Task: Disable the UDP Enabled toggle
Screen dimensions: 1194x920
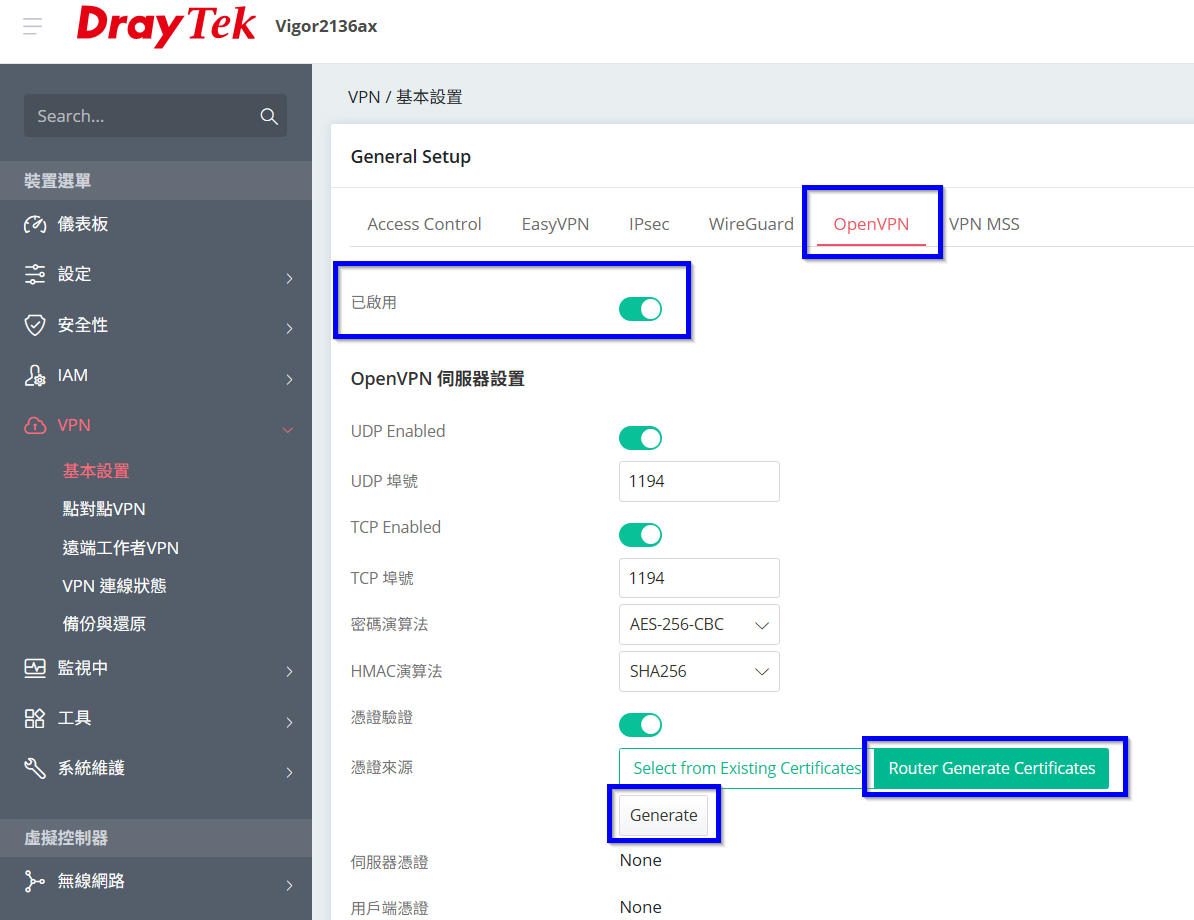Action: pyautogui.click(x=640, y=438)
